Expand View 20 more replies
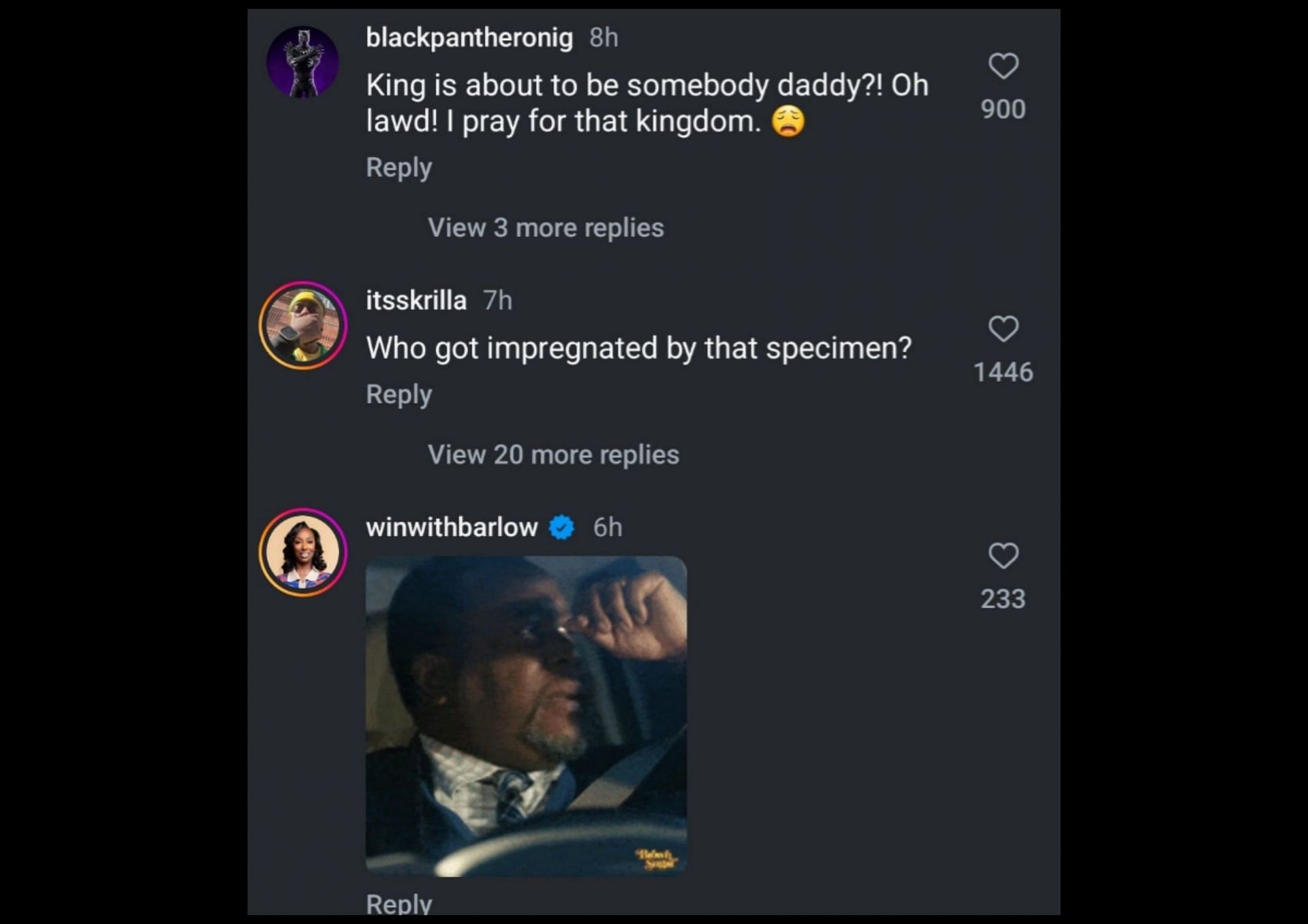Image resolution: width=1308 pixels, height=924 pixels. [x=553, y=455]
